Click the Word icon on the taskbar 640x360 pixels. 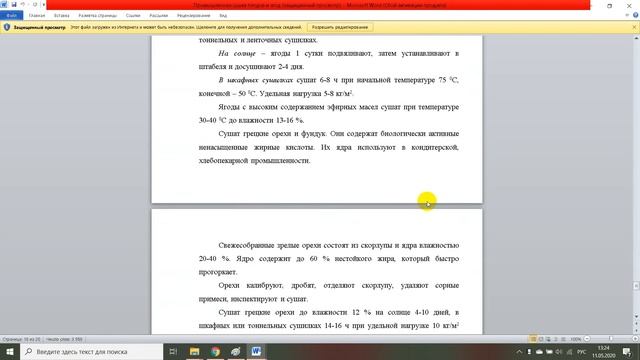(256, 351)
